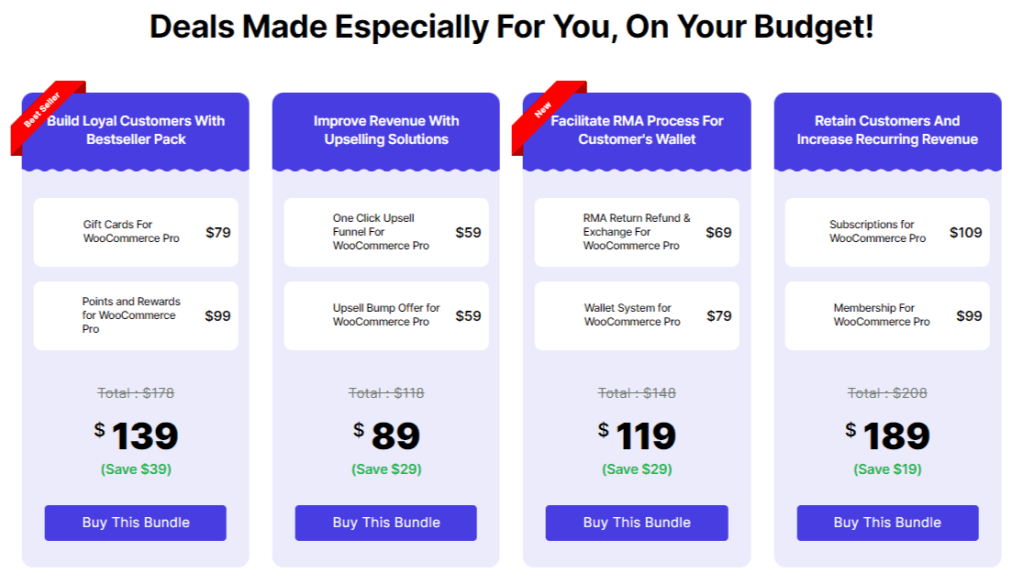Viewport: 1024px width, 584px height.
Task: Click the crossed-out Total $208 text
Action: coord(887,393)
